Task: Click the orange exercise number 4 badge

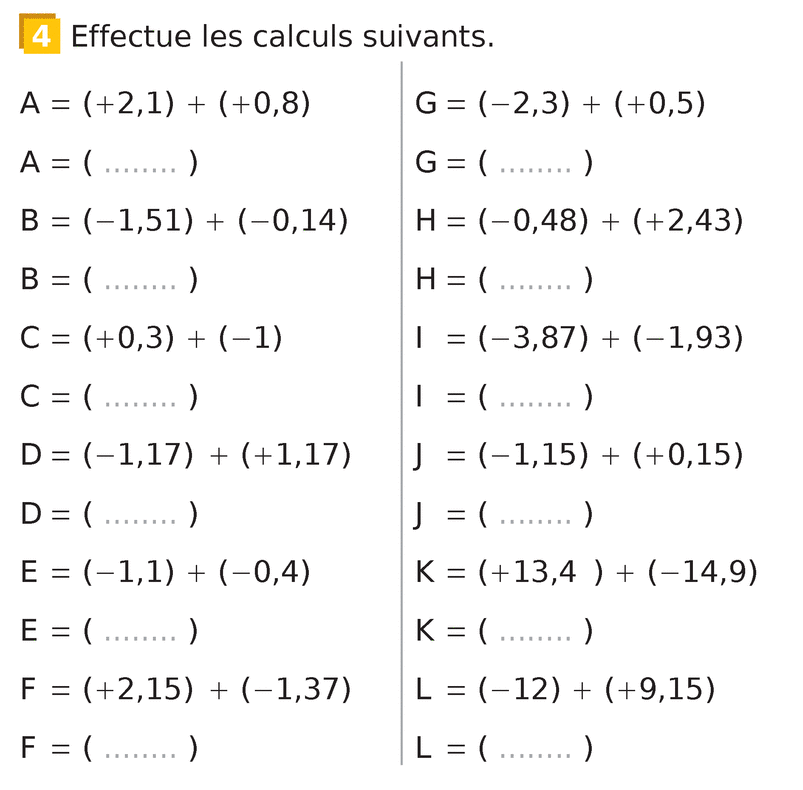Action: [x=39, y=36]
